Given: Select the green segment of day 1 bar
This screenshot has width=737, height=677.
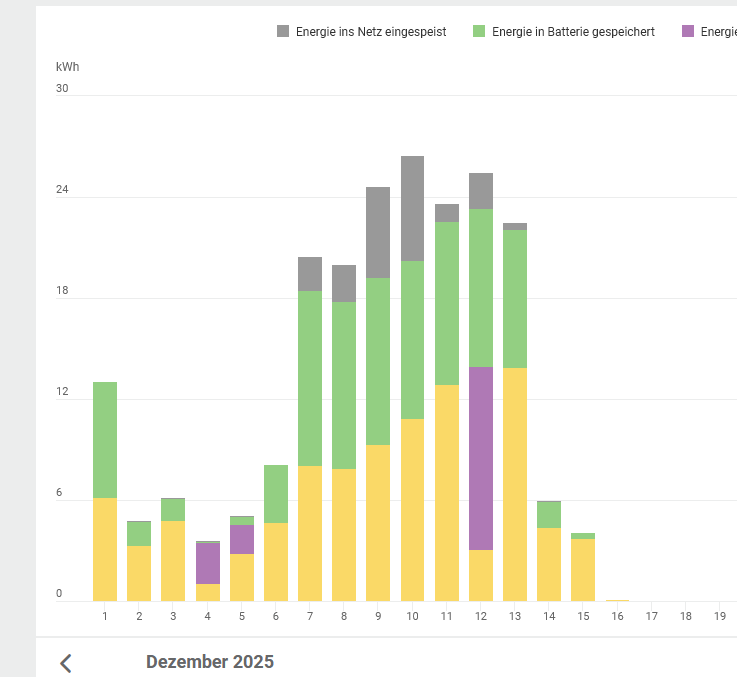Looking at the screenshot, I should click(x=105, y=440).
